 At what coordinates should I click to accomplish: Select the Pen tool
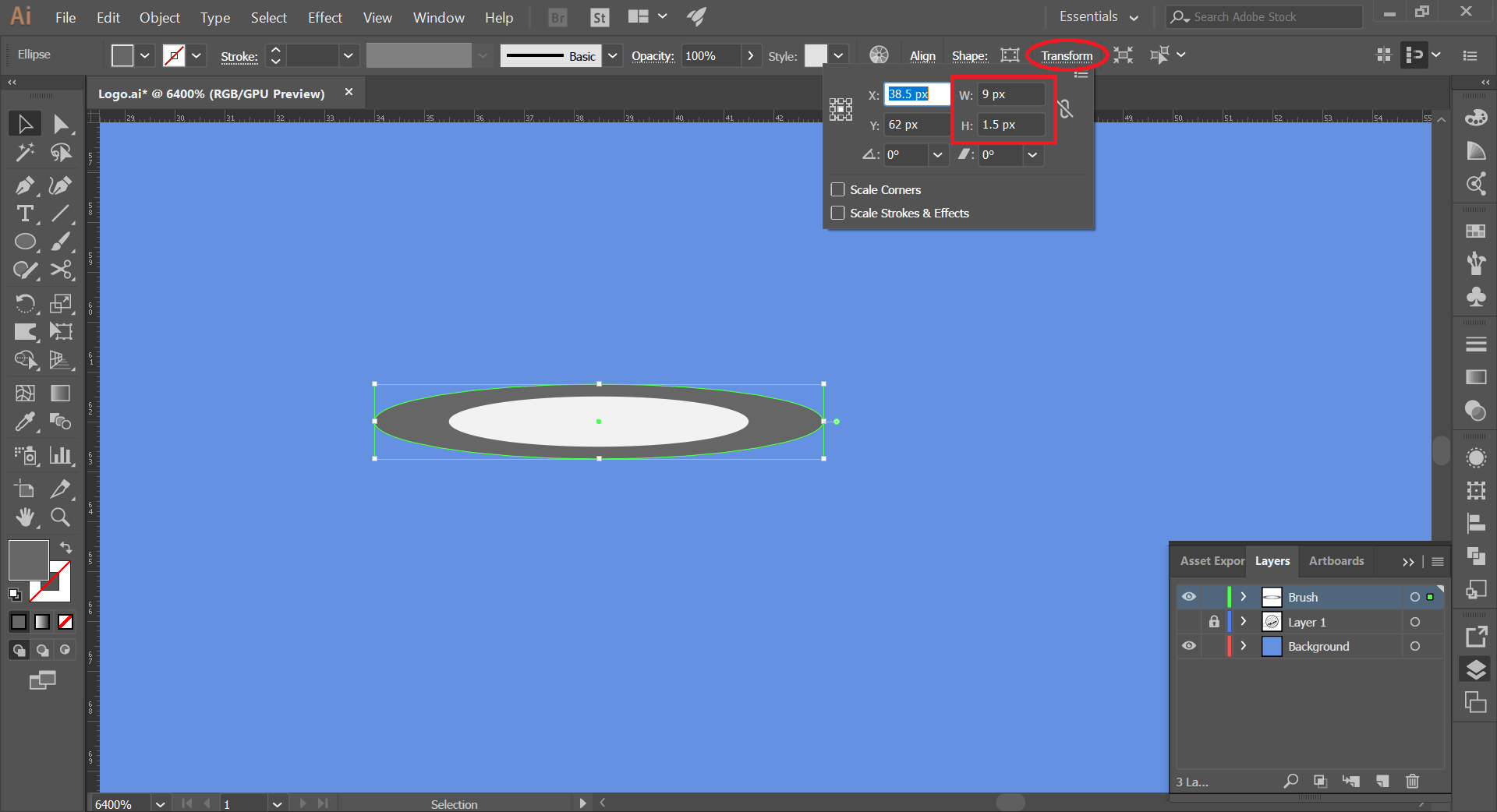click(x=25, y=185)
